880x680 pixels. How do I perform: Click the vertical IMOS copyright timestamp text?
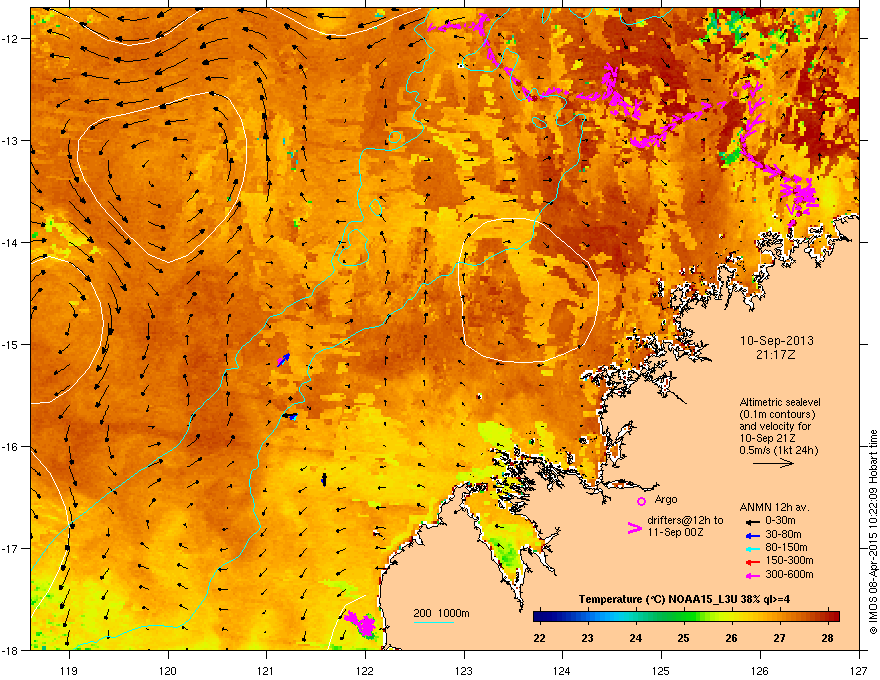(x=873, y=532)
